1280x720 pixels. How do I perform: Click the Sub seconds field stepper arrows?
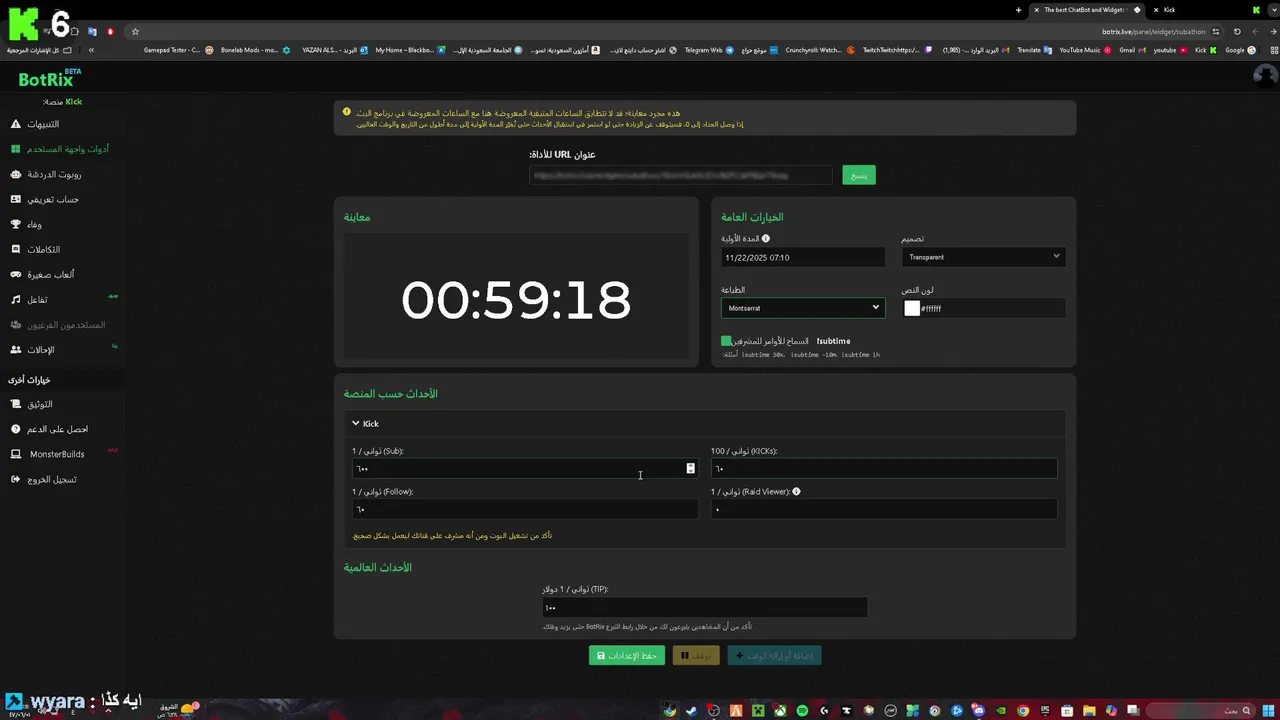tap(690, 468)
